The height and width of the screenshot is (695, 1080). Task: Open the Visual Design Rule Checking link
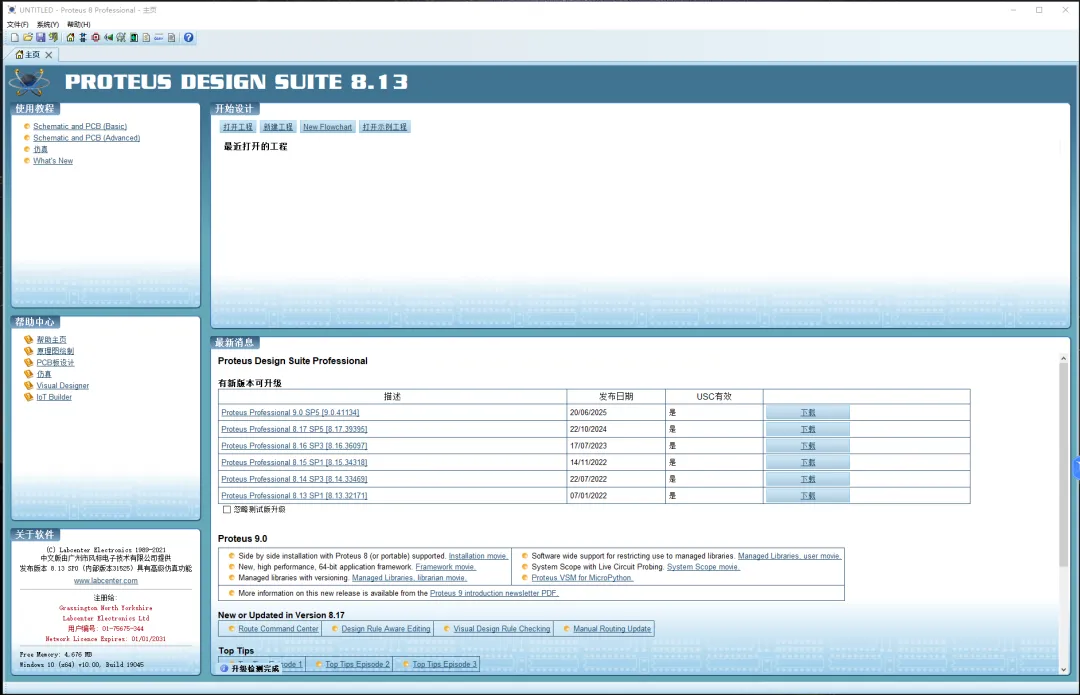(x=501, y=629)
